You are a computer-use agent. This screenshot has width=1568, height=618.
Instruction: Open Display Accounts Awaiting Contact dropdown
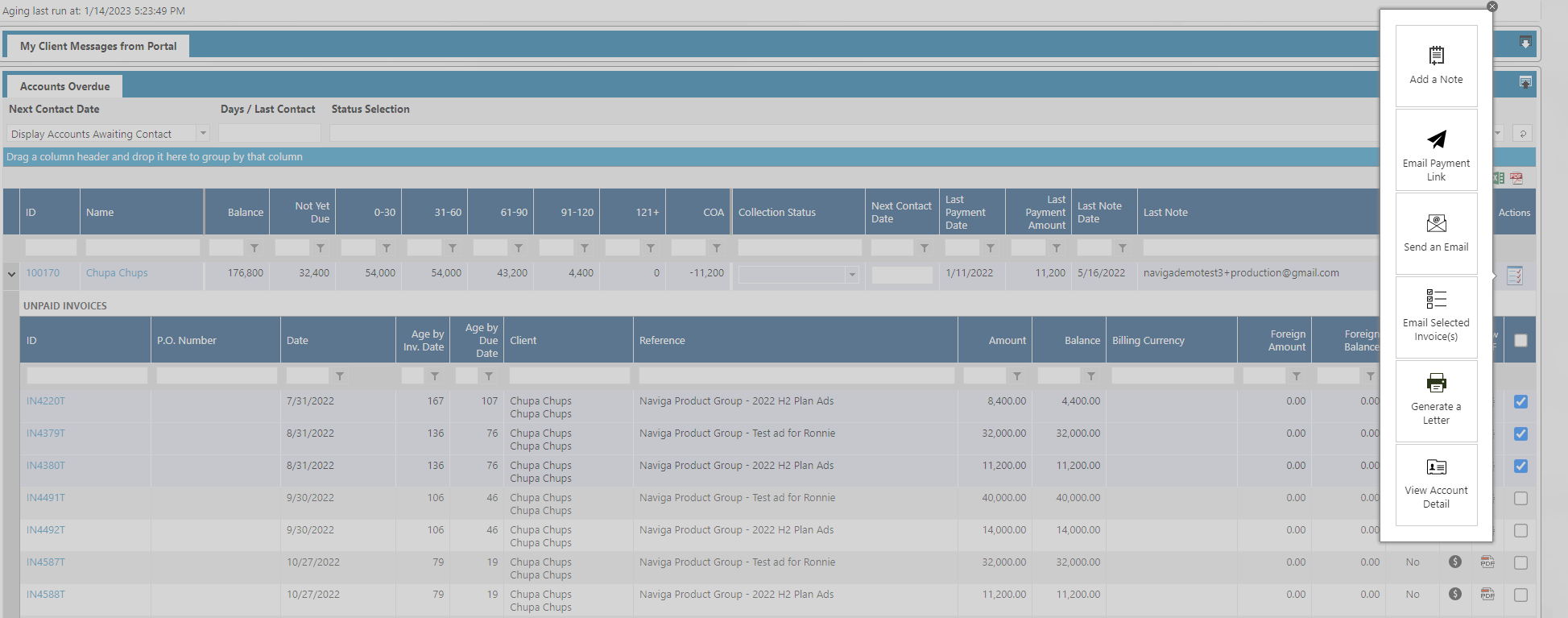[203, 134]
